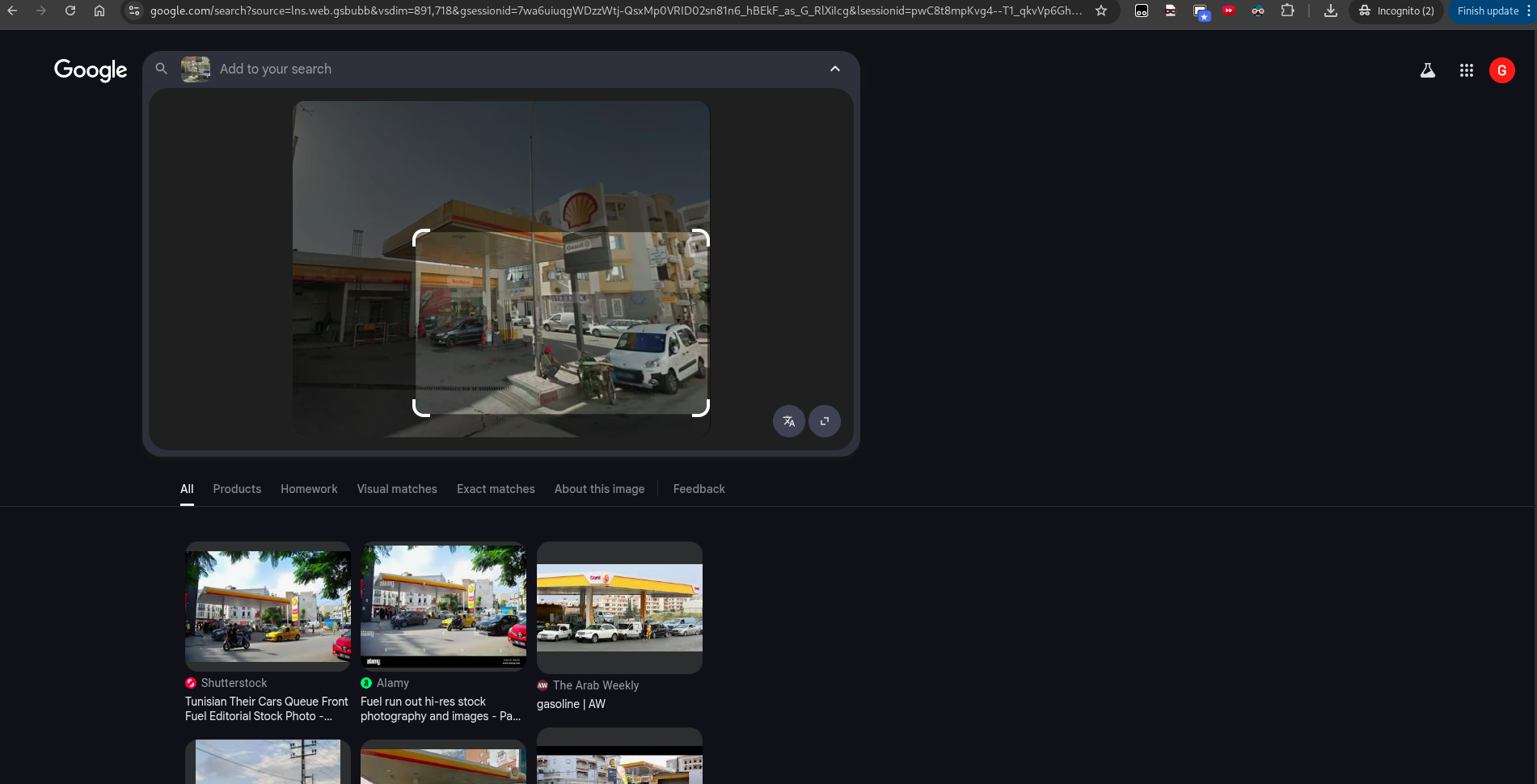Screen dimensions: 1537x784
Task: Click the translate text icon on image
Action: point(788,421)
